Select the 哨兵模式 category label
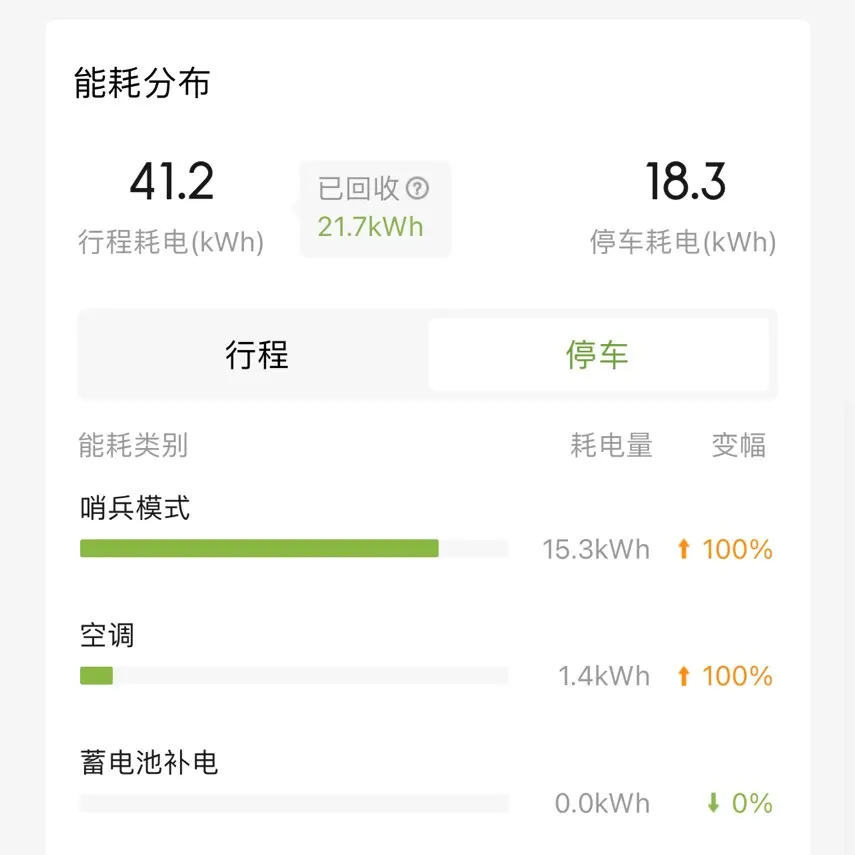 point(135,508)
